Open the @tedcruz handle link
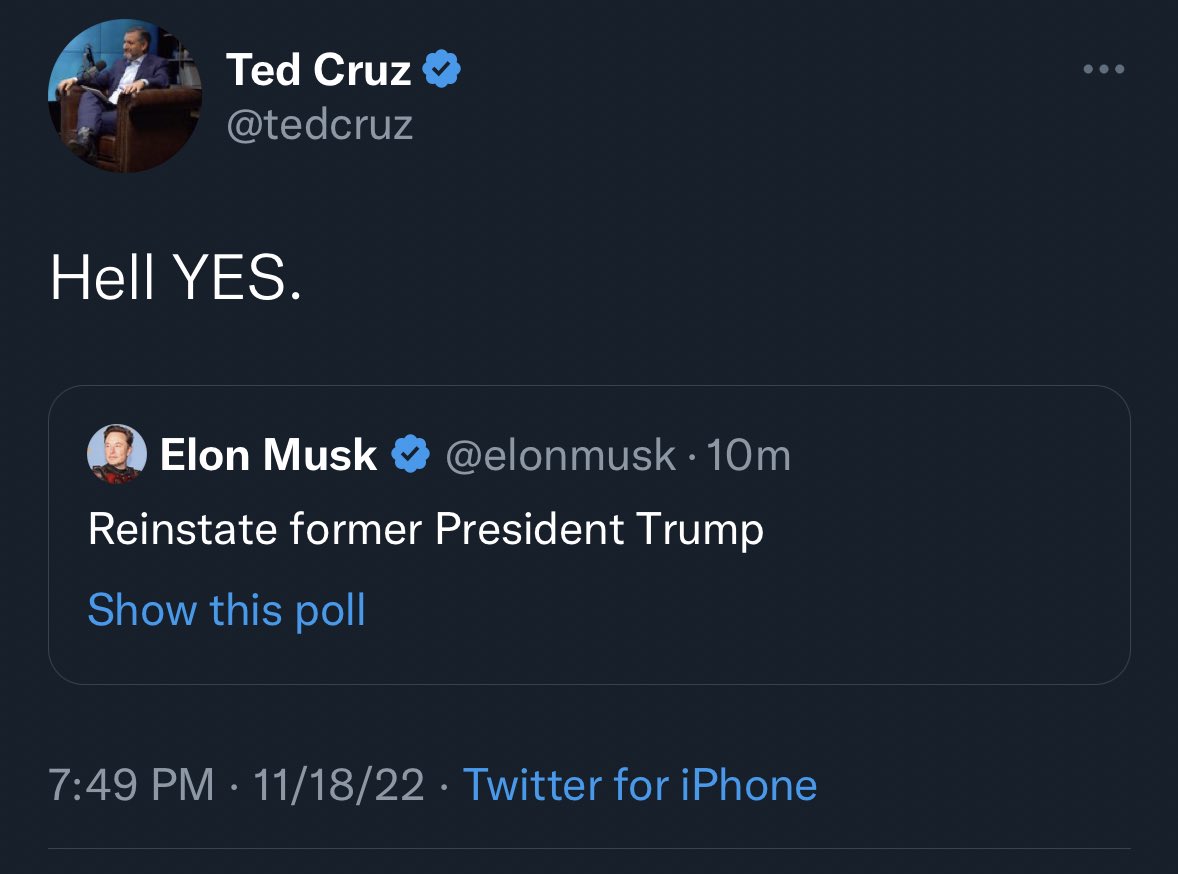This screenshot has width=1178, height=874. [x=320, y=125]
